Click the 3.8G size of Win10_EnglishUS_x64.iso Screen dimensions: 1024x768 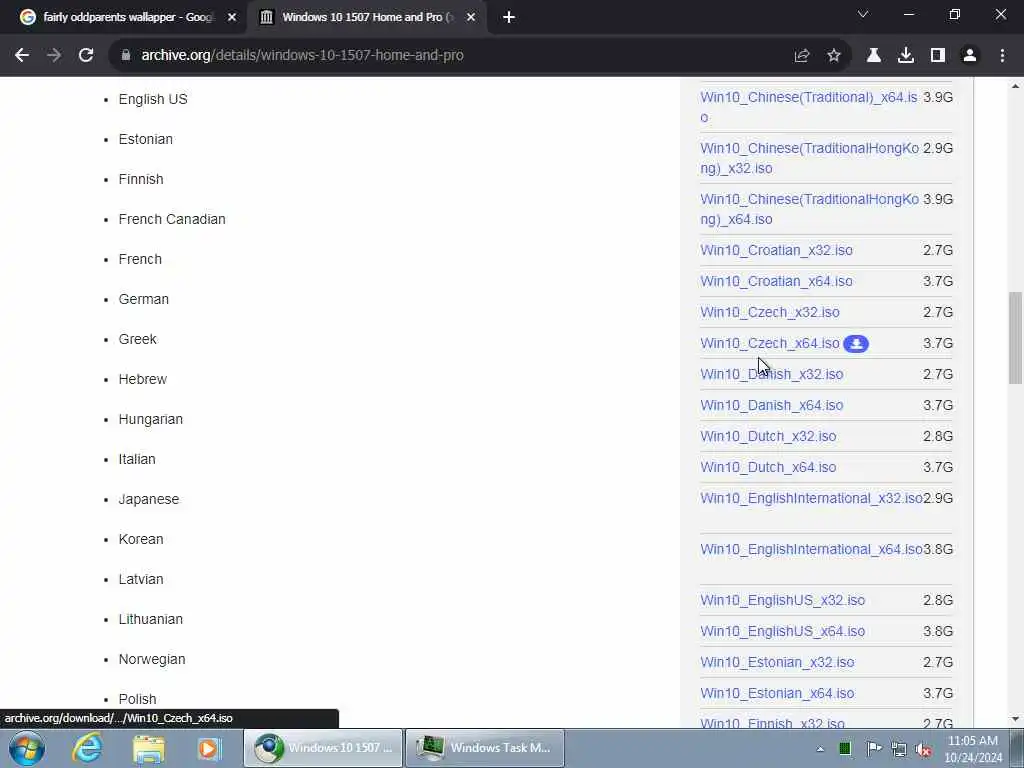[938, 632]
